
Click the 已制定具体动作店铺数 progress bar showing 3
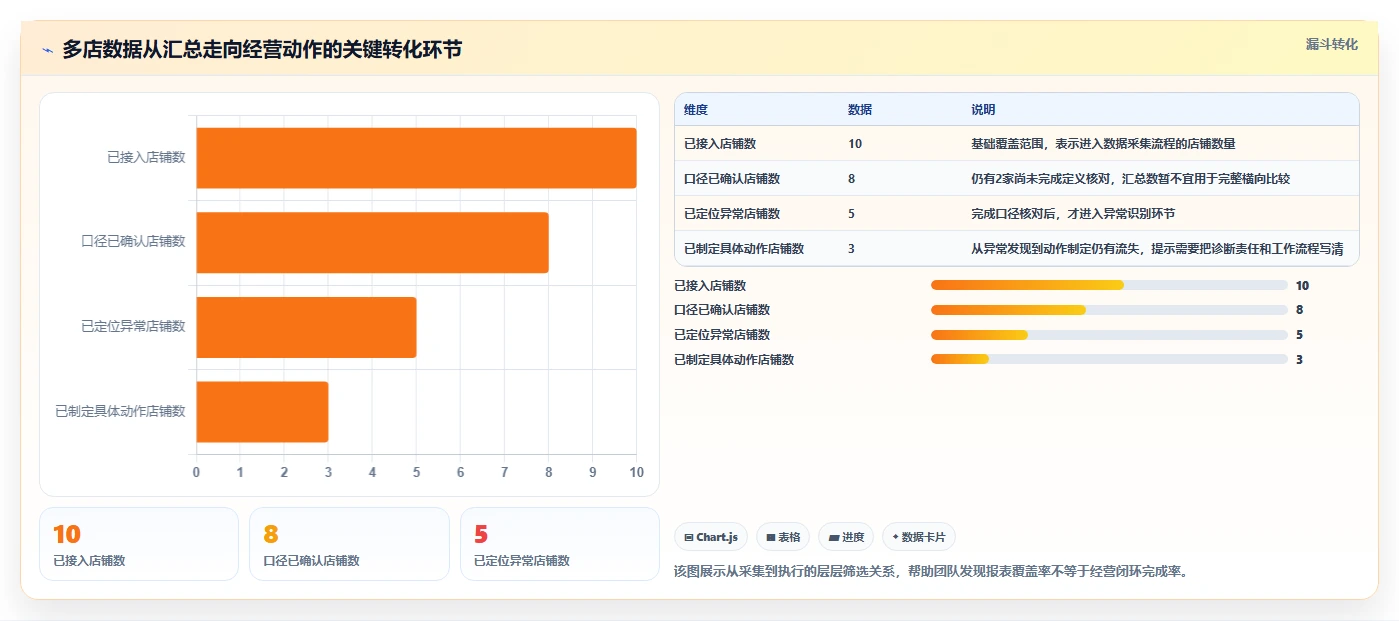1109,360
